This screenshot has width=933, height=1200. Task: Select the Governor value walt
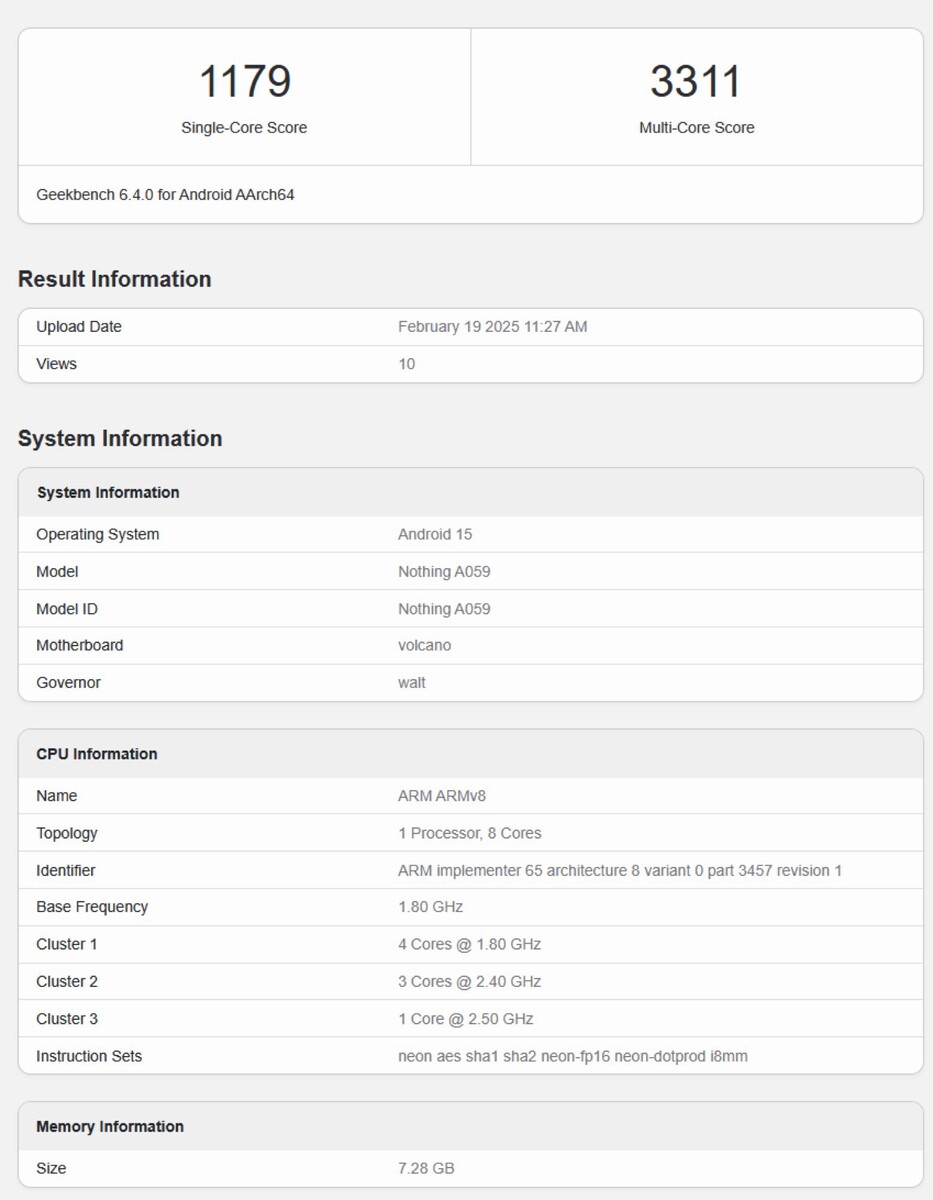point(412,683)
